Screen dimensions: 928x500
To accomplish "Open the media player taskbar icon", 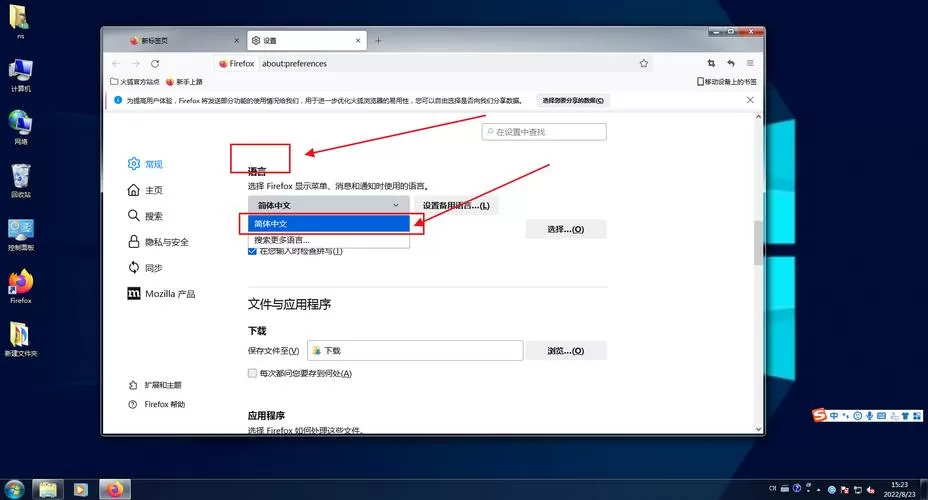I will click(x=80, y=489).
